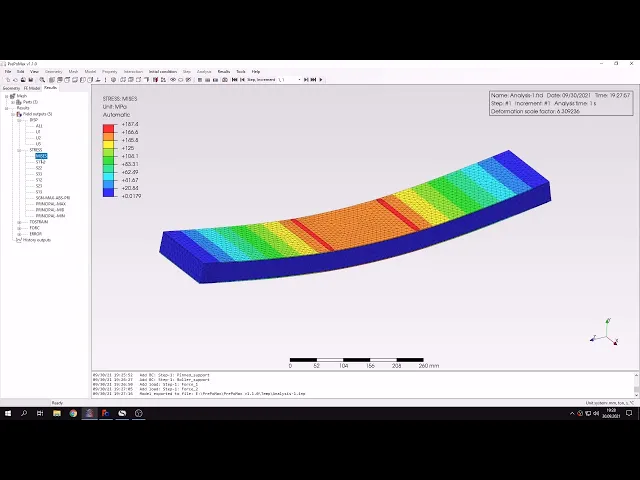Image resolution: width=640 pixels, height=480 pixels.
Task: Select the U2 displacement component
Action: pos(38,138)
